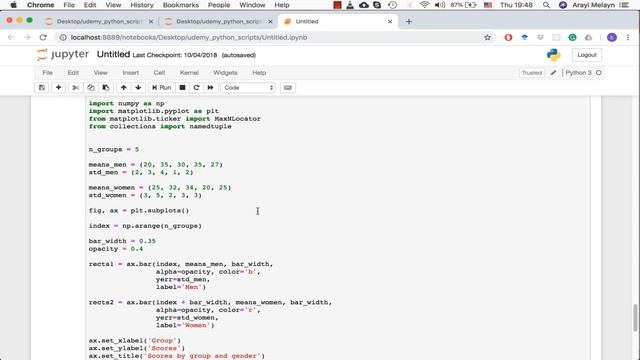
Task: Click the Wi-Fi status icon
Action: point(424,5)
